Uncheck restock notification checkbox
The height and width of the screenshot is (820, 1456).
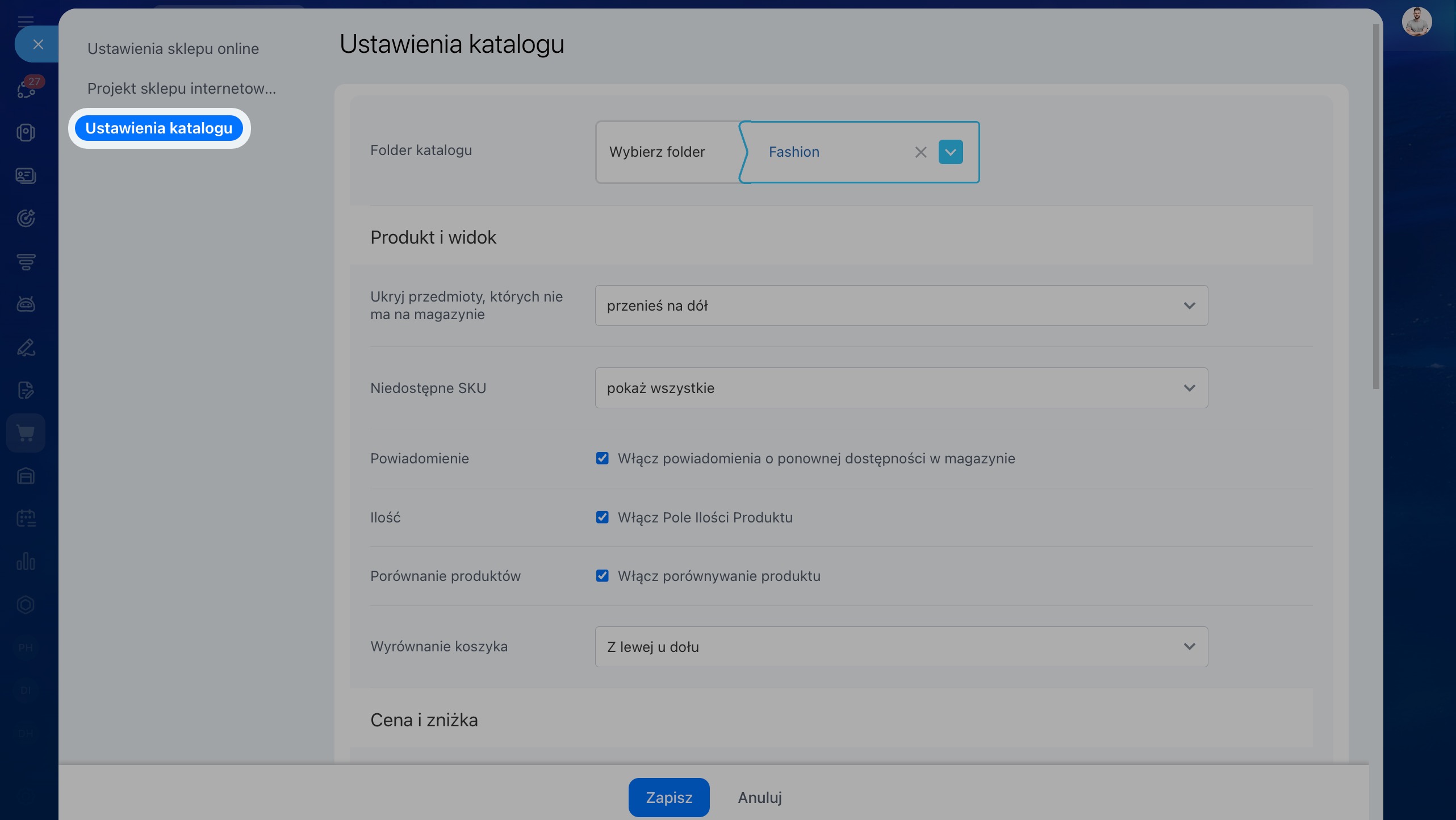pos(602,458)
